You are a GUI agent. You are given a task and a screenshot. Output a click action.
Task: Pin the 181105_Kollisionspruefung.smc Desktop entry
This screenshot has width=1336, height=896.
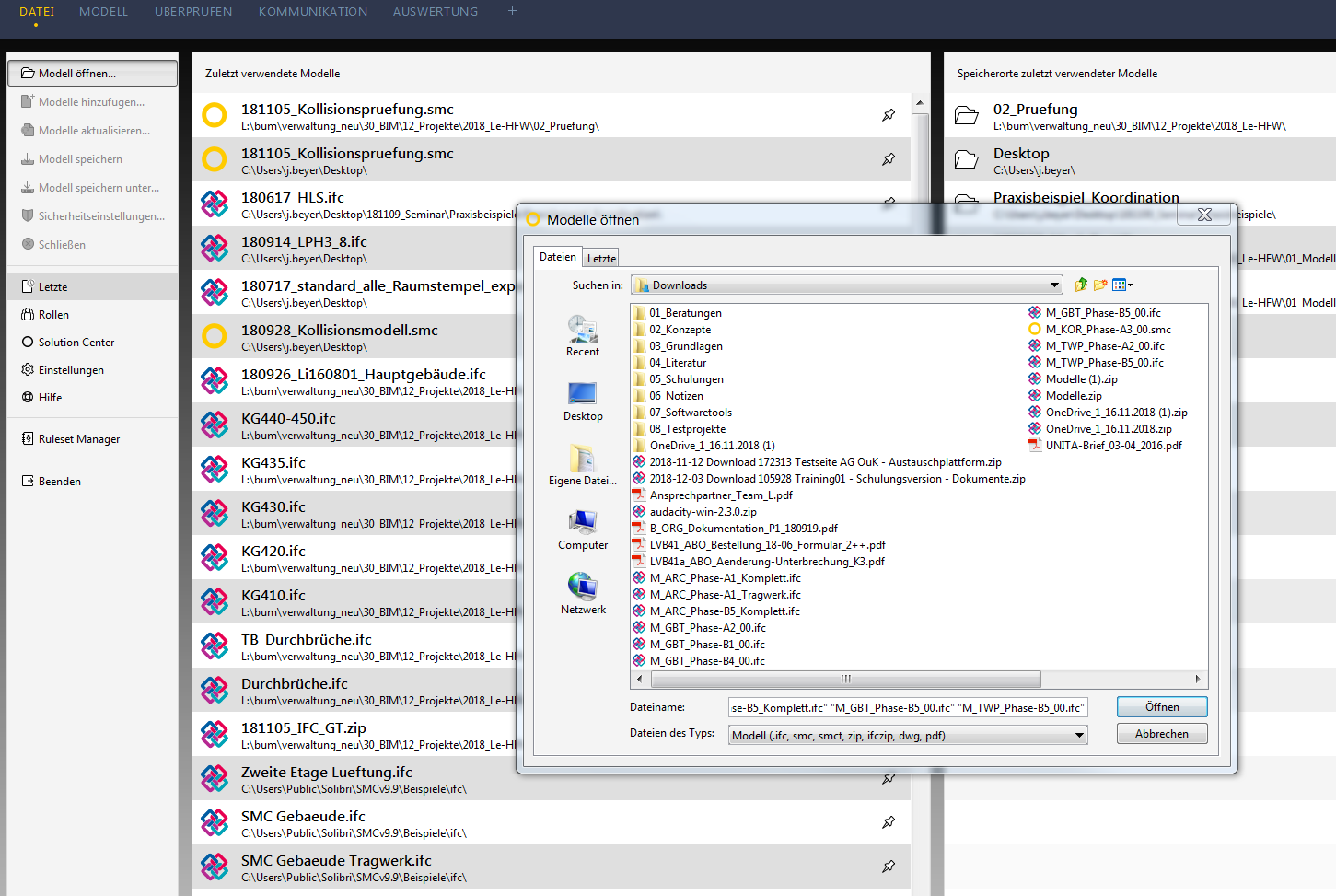pos(889,159)
